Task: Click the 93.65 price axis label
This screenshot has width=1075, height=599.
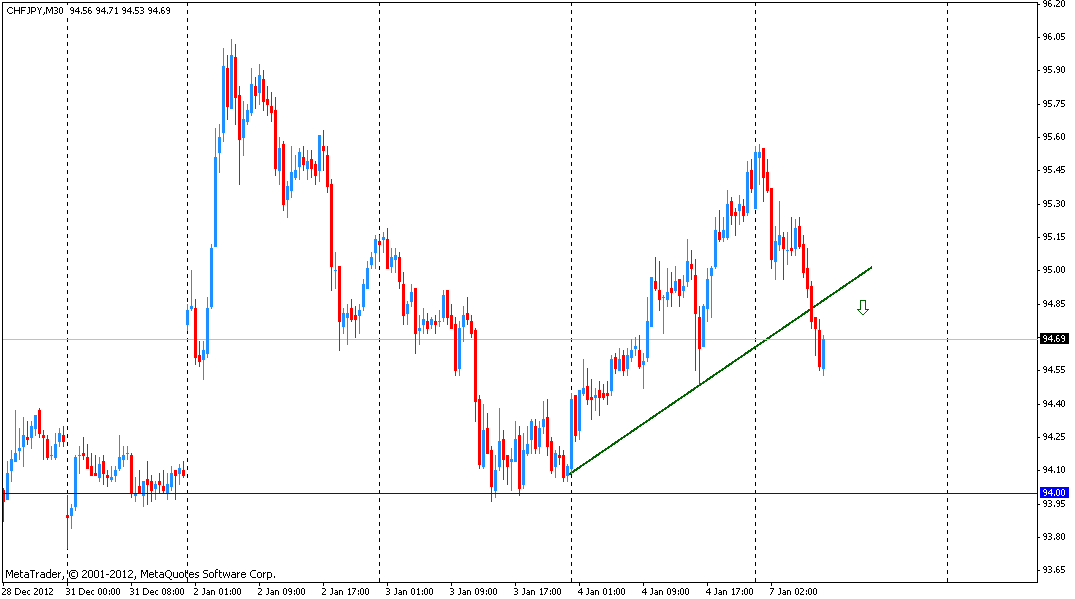Action: point(1054,570)
